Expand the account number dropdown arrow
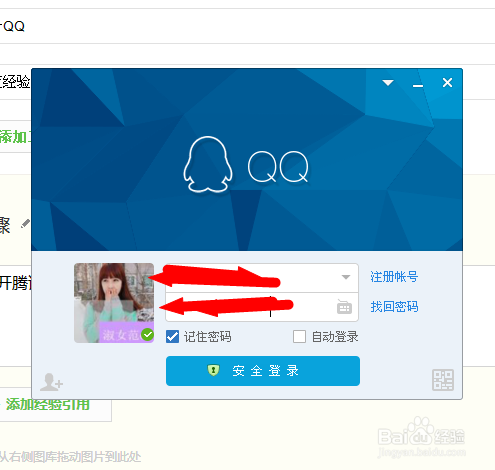 click(346, 277)
